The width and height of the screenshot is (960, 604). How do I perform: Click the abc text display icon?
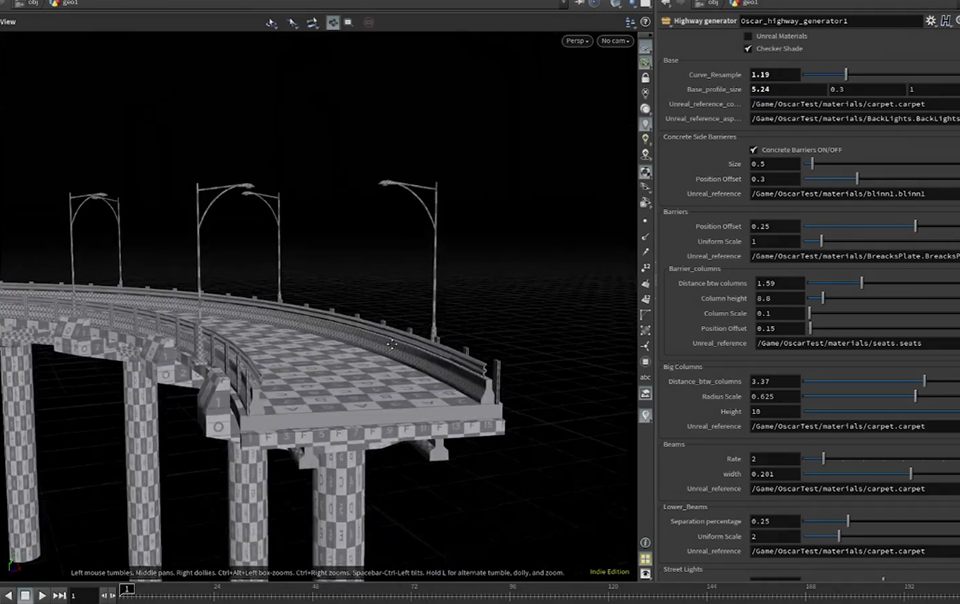pyautogui.click(x=646, y=377)
